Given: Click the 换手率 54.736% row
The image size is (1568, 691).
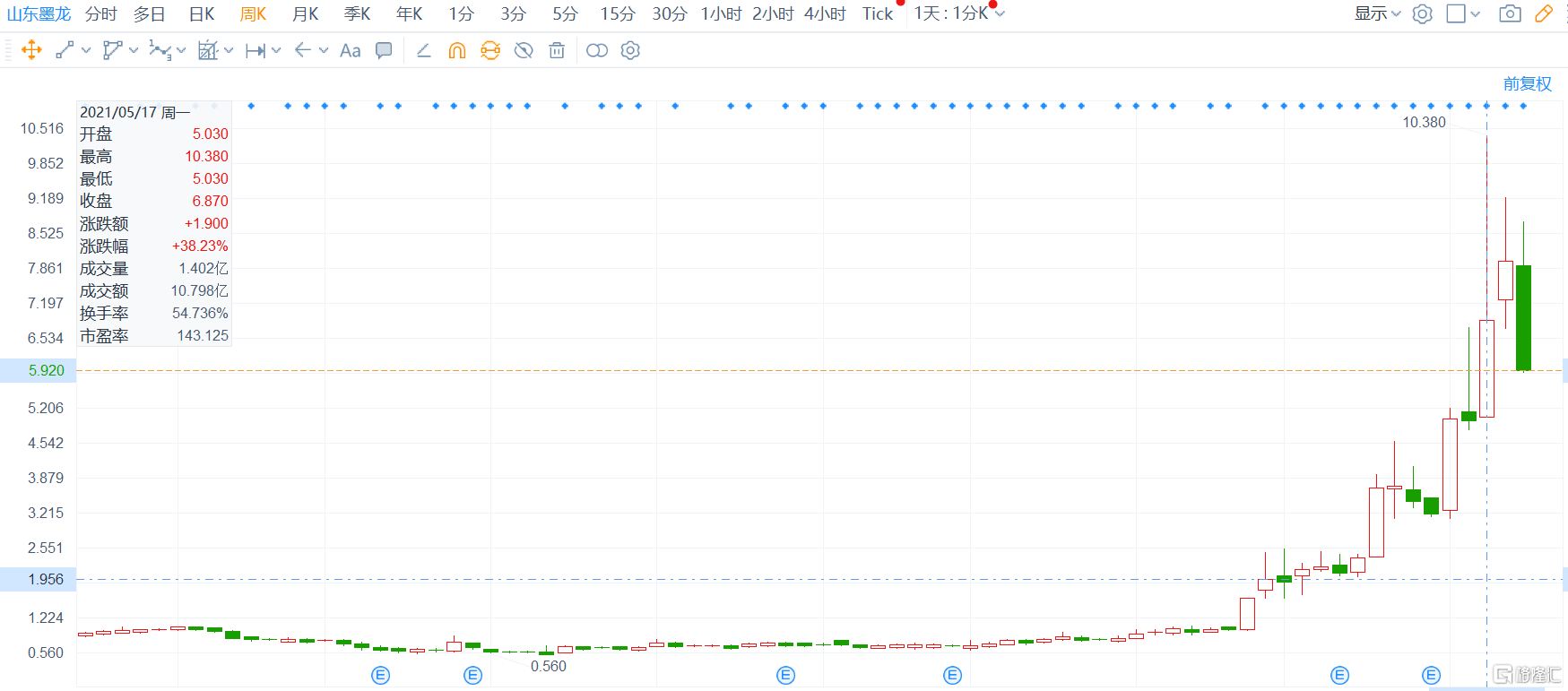Looking at the screenshot, I should pos(154,313).
